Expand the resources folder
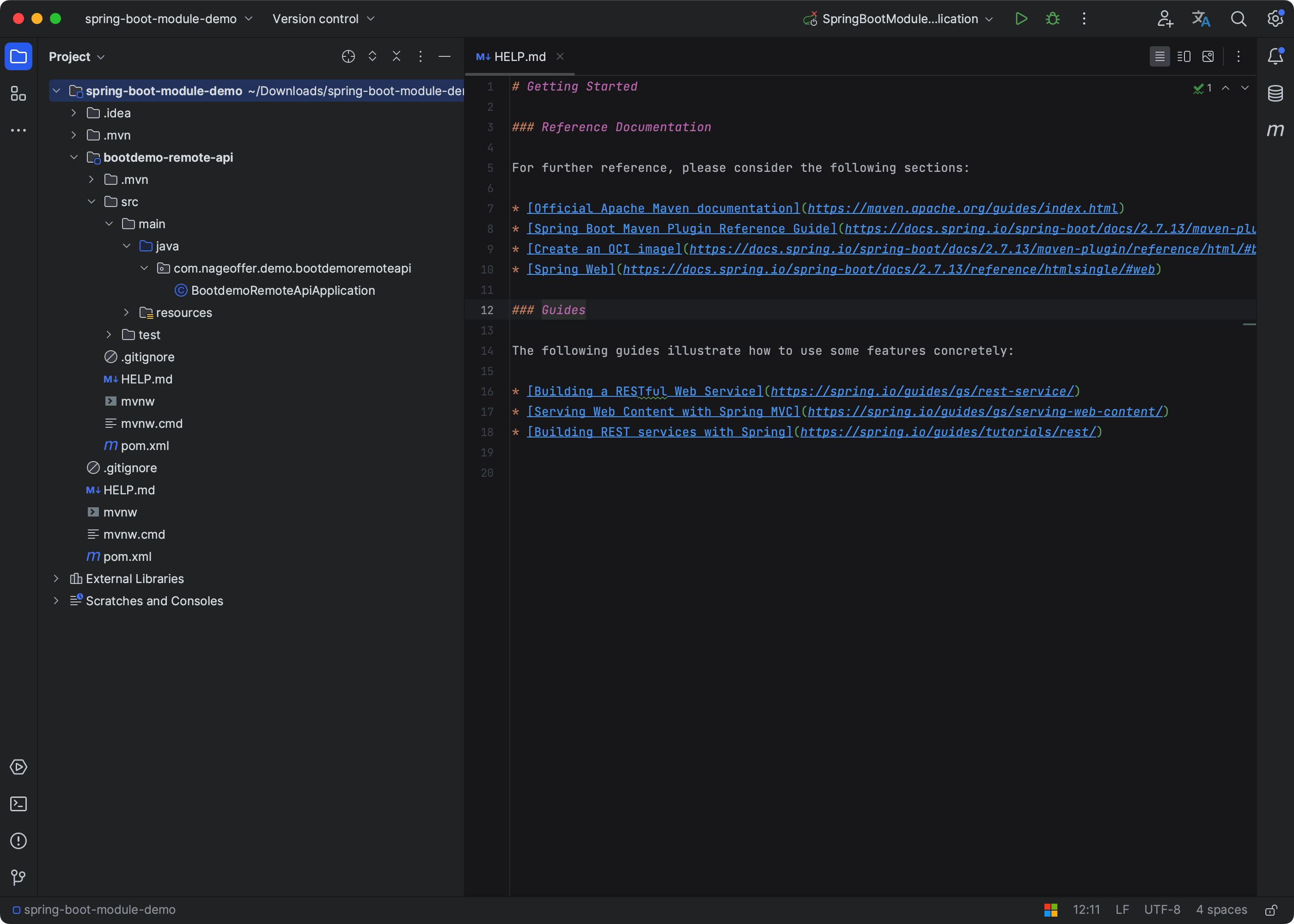Image resolution: width=1294 pixels, height=924 pixels. [x=126, y=313]
